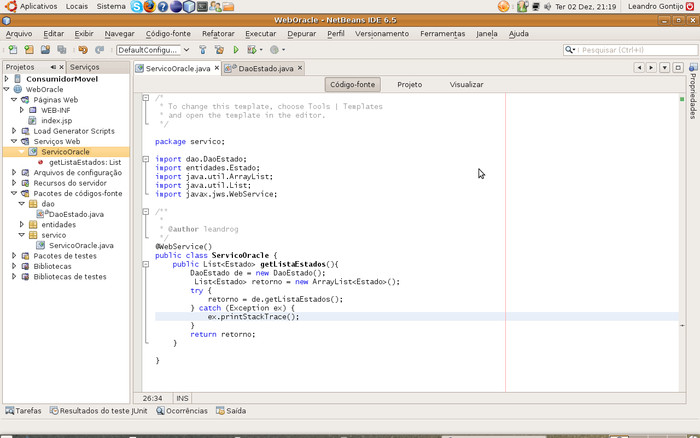The width and height of the screenshot is (700, 438).
Task: Open the Tarefas bottom window
Action: coord(23,411)
